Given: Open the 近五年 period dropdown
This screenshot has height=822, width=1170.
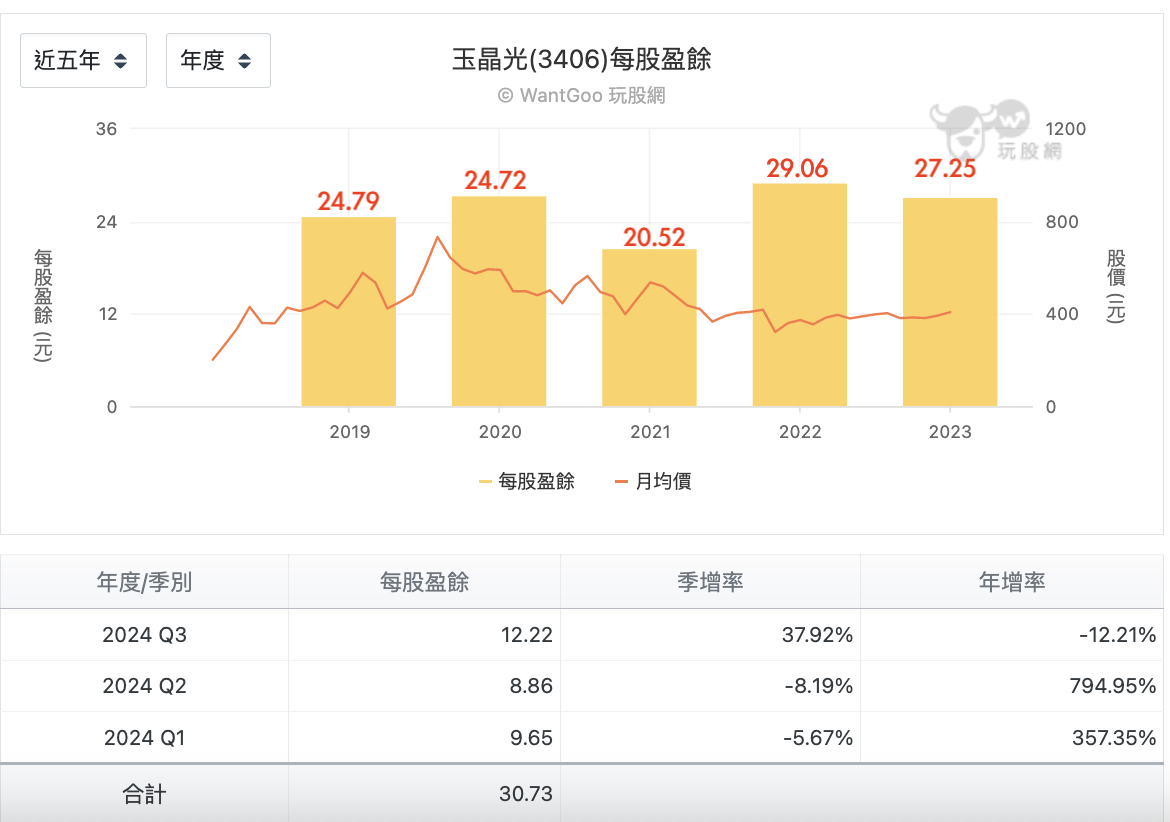Looking at the screenshot, I should pyautogui.click(x=83, y=60).
